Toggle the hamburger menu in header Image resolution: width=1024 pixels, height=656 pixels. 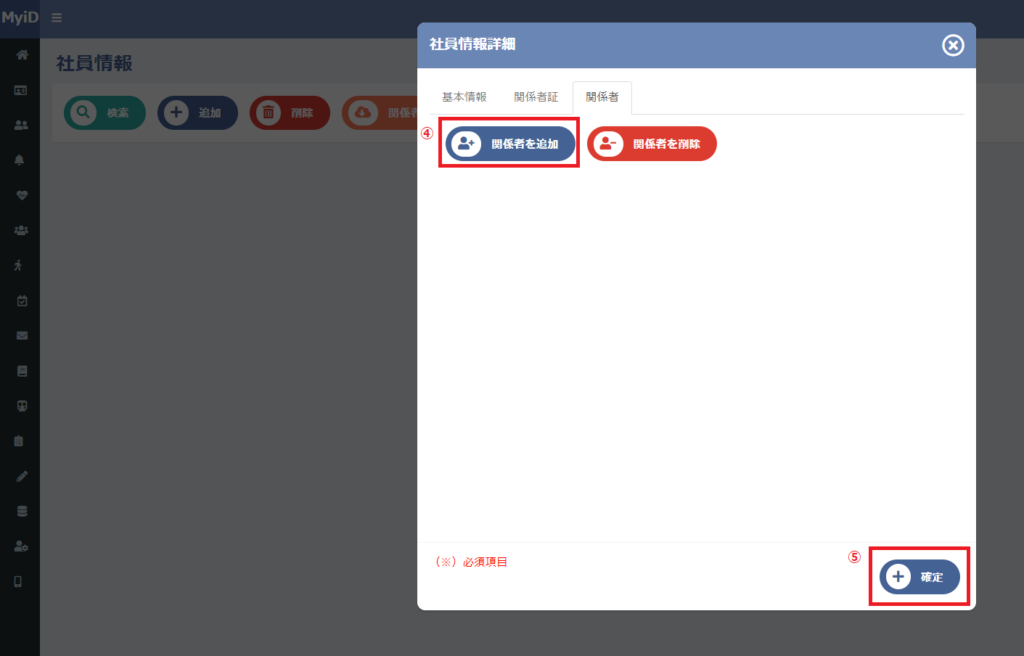(x=57, y=18)
